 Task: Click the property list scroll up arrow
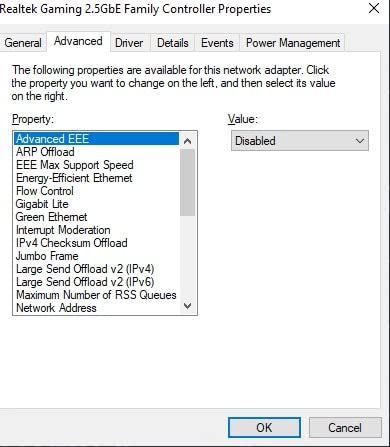(188, 141)
